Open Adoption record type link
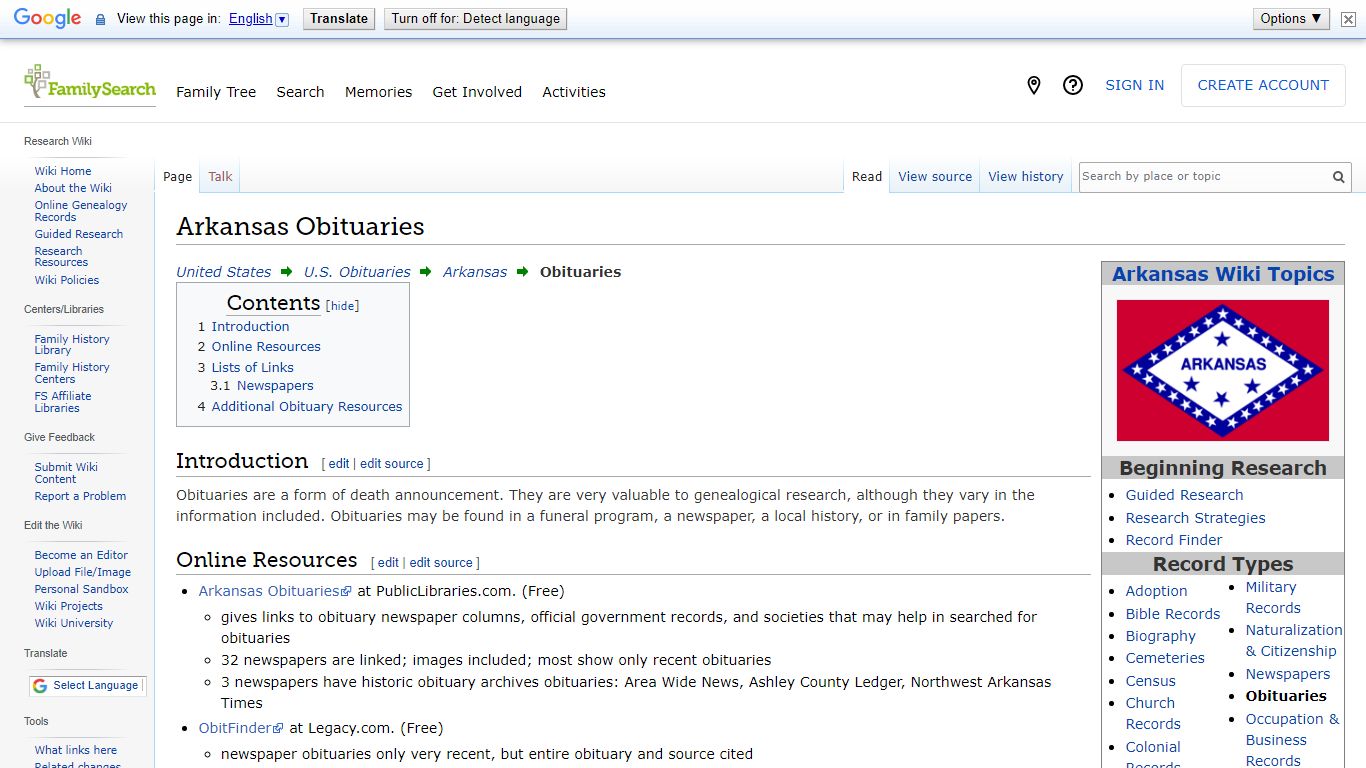Screen dimensions: 1366x768 [1156, 592]
